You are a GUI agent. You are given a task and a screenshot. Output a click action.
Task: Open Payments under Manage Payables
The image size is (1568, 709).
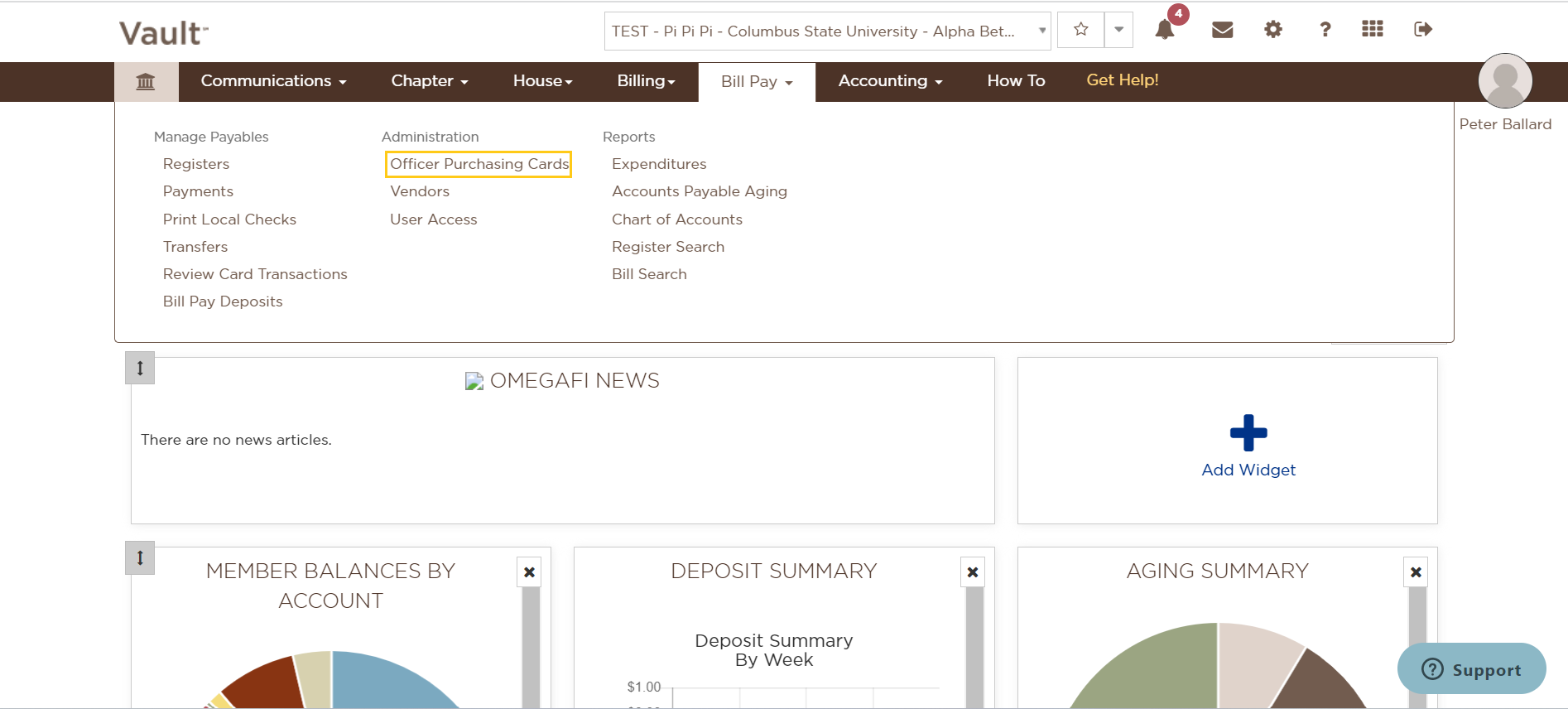(x=198, y=191)
